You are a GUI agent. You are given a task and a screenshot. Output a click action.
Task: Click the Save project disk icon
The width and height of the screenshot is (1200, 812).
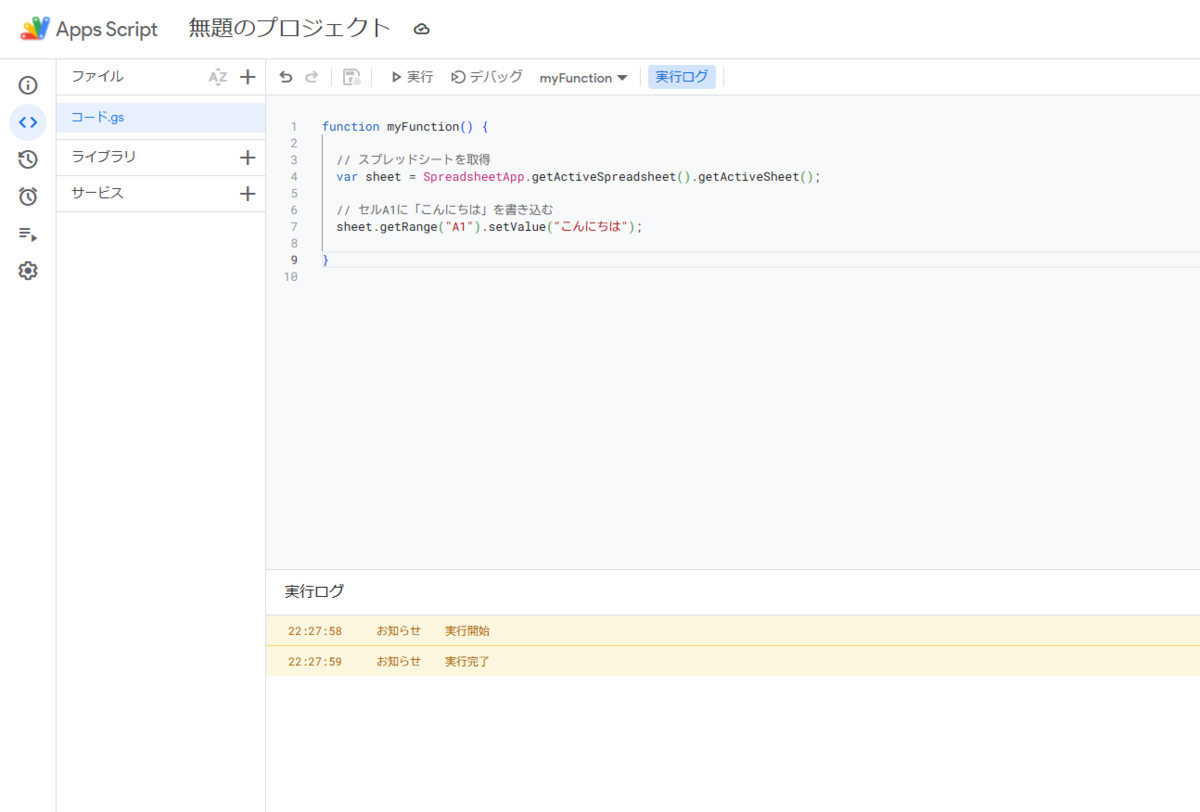point(351,77)
